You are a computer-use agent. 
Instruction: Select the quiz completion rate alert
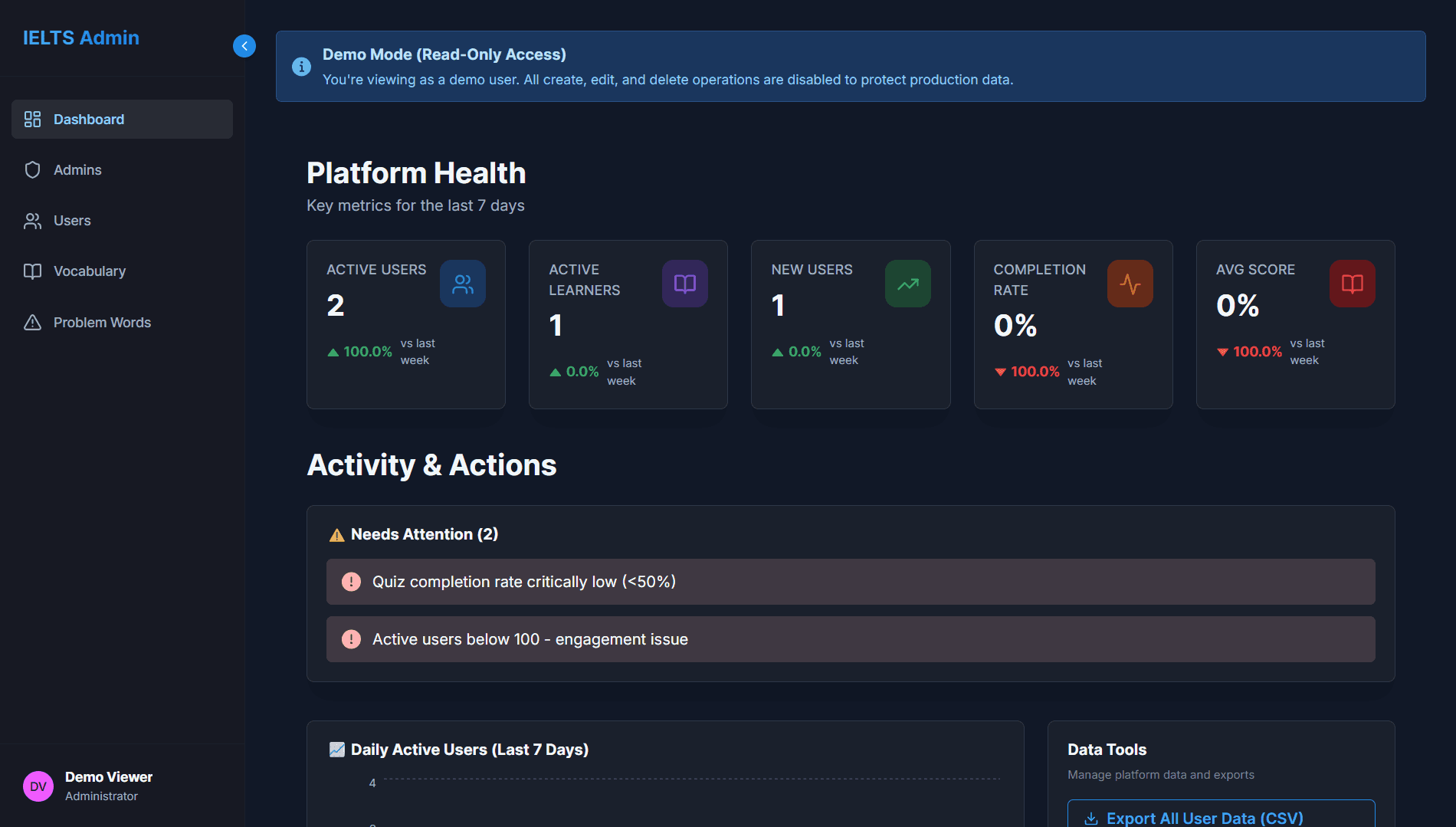850,582
